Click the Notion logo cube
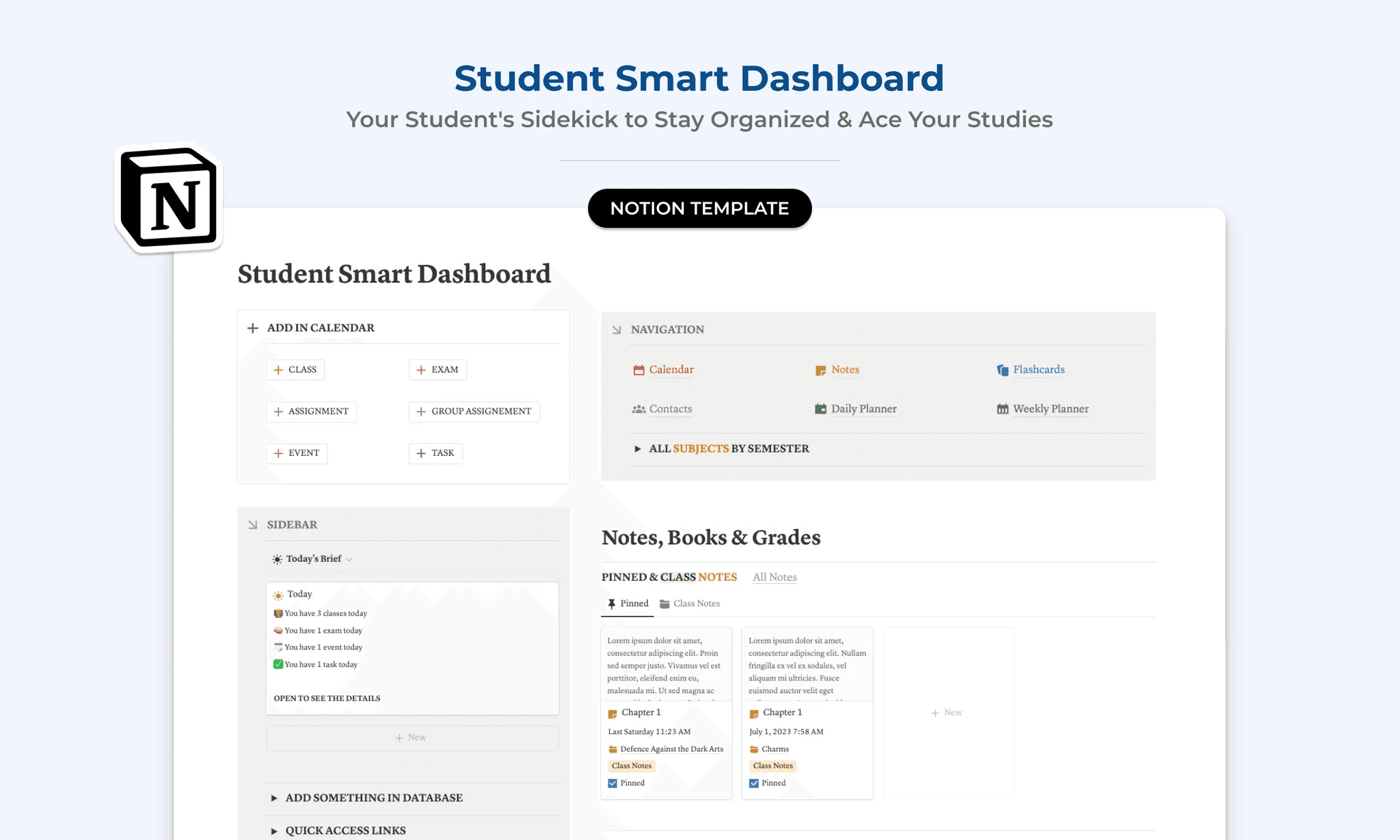The height and width of the screenshot is (840, 1400). coord(168,197)
